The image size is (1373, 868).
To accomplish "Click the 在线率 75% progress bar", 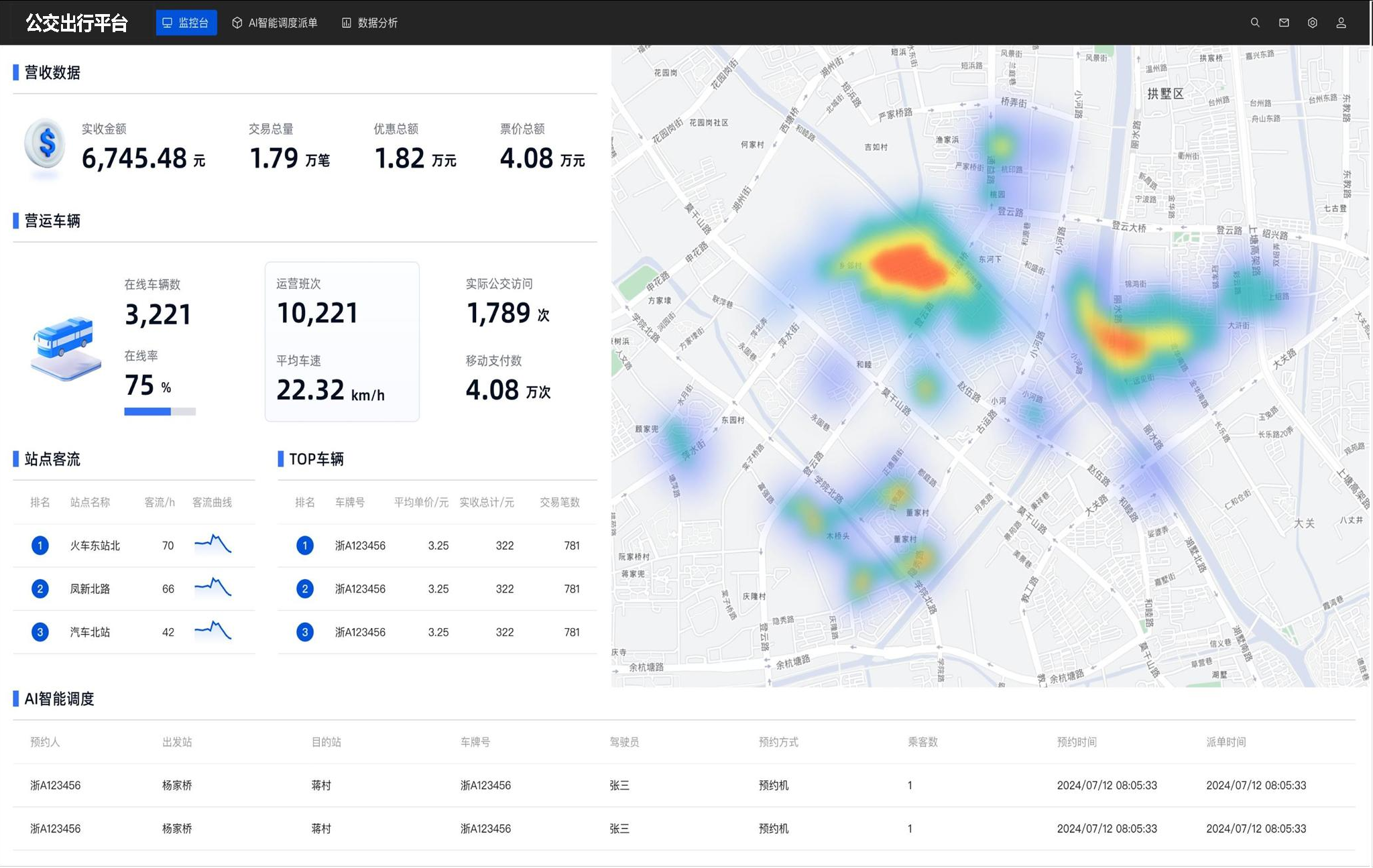I will tap(160, 412).
